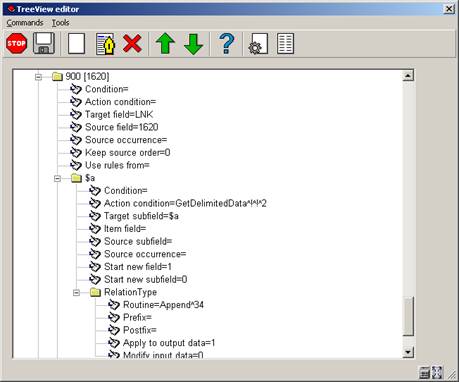Click the document with yellow arrow icon
459x382 pixels.
(105, 44)
